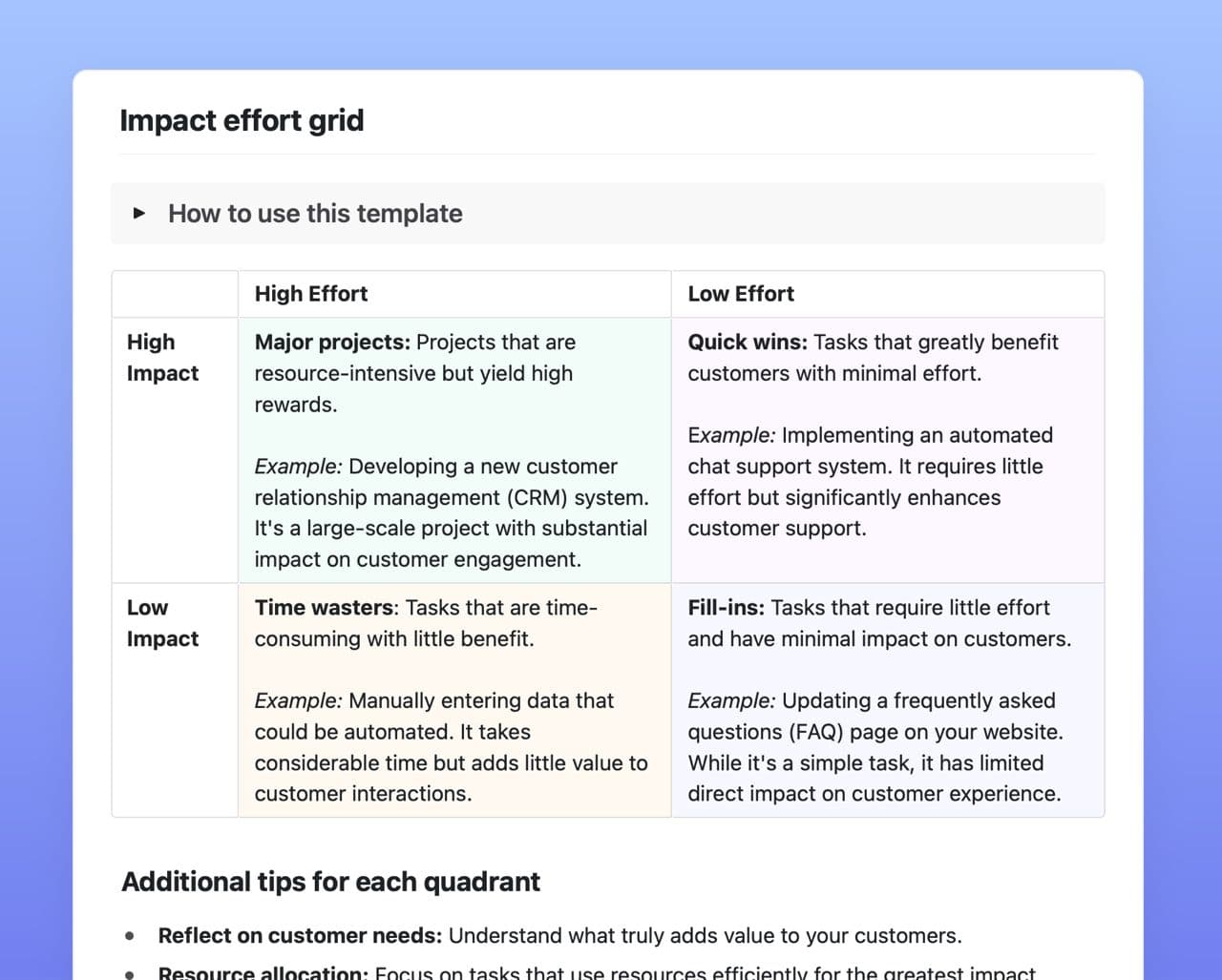The width and height of the screenshot is (1222, 980).
Task: Click the How to use this template label
Action: point(315,214)
